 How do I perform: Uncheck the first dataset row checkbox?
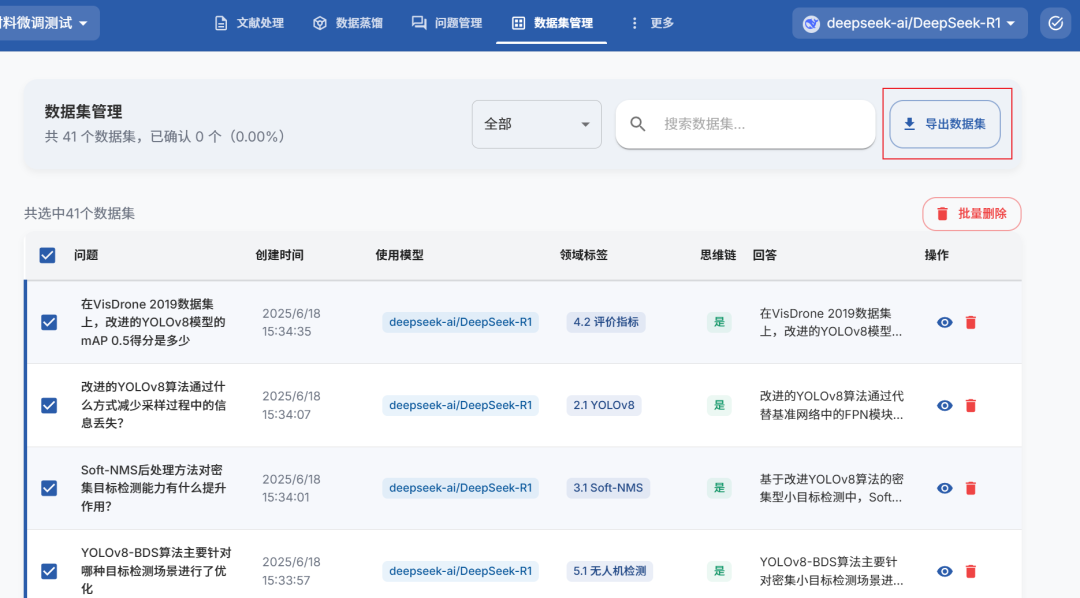click(47, 322)
